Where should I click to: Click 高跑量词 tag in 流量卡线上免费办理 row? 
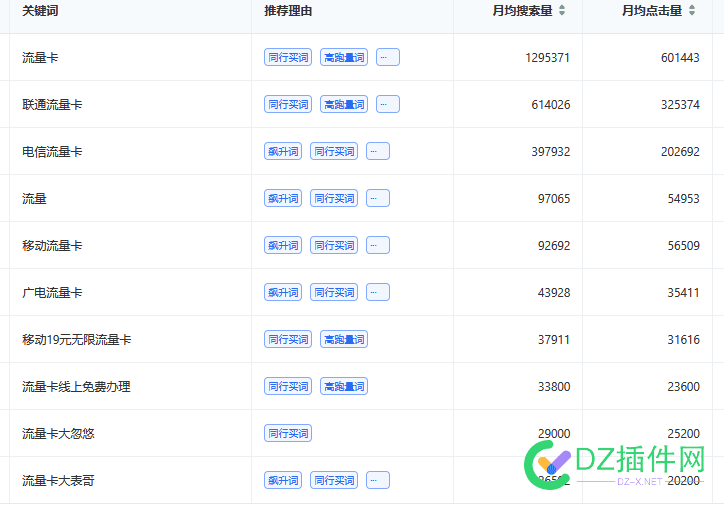(344, 386)
